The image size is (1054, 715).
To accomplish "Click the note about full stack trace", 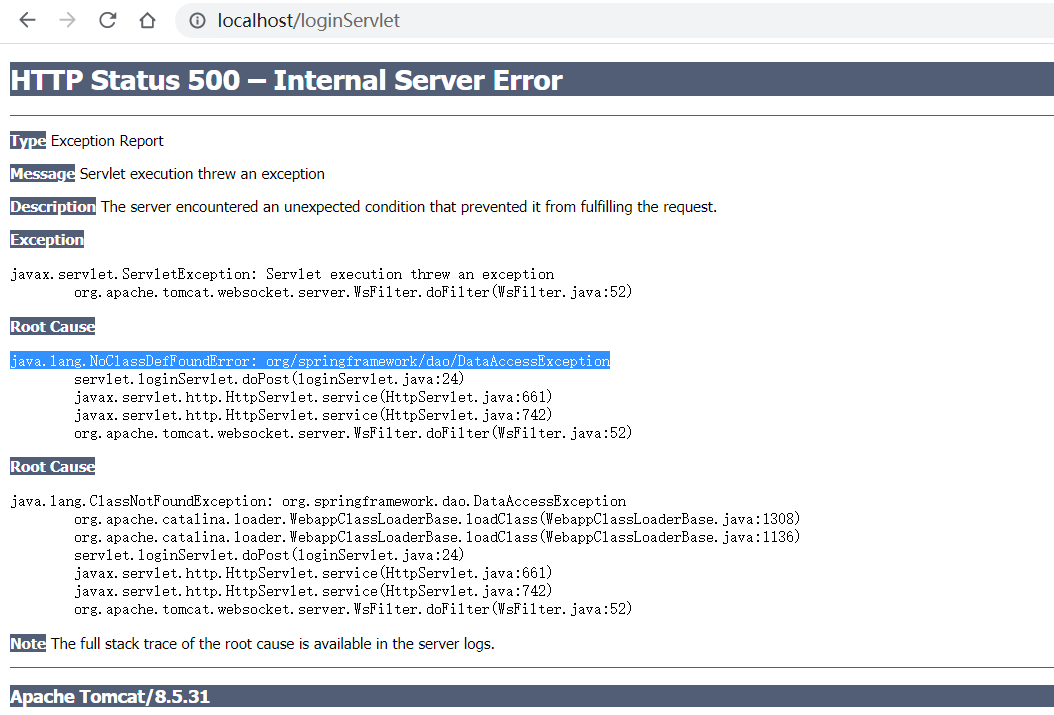I will click(272, 644).
